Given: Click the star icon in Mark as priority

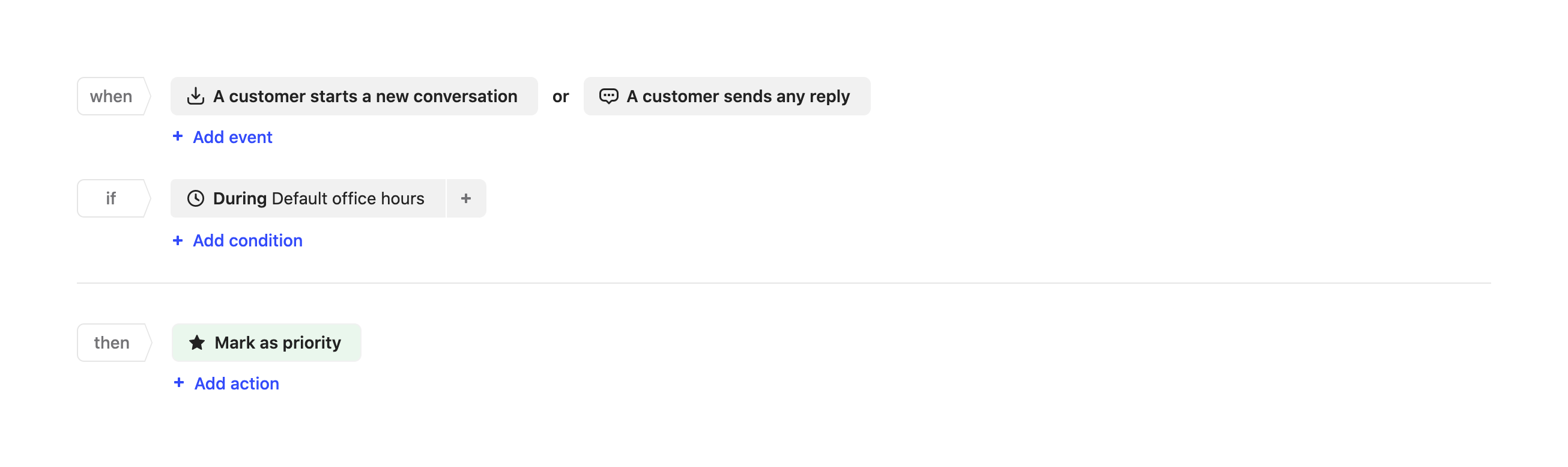Looking at the screenshot, I should point(196,343).
